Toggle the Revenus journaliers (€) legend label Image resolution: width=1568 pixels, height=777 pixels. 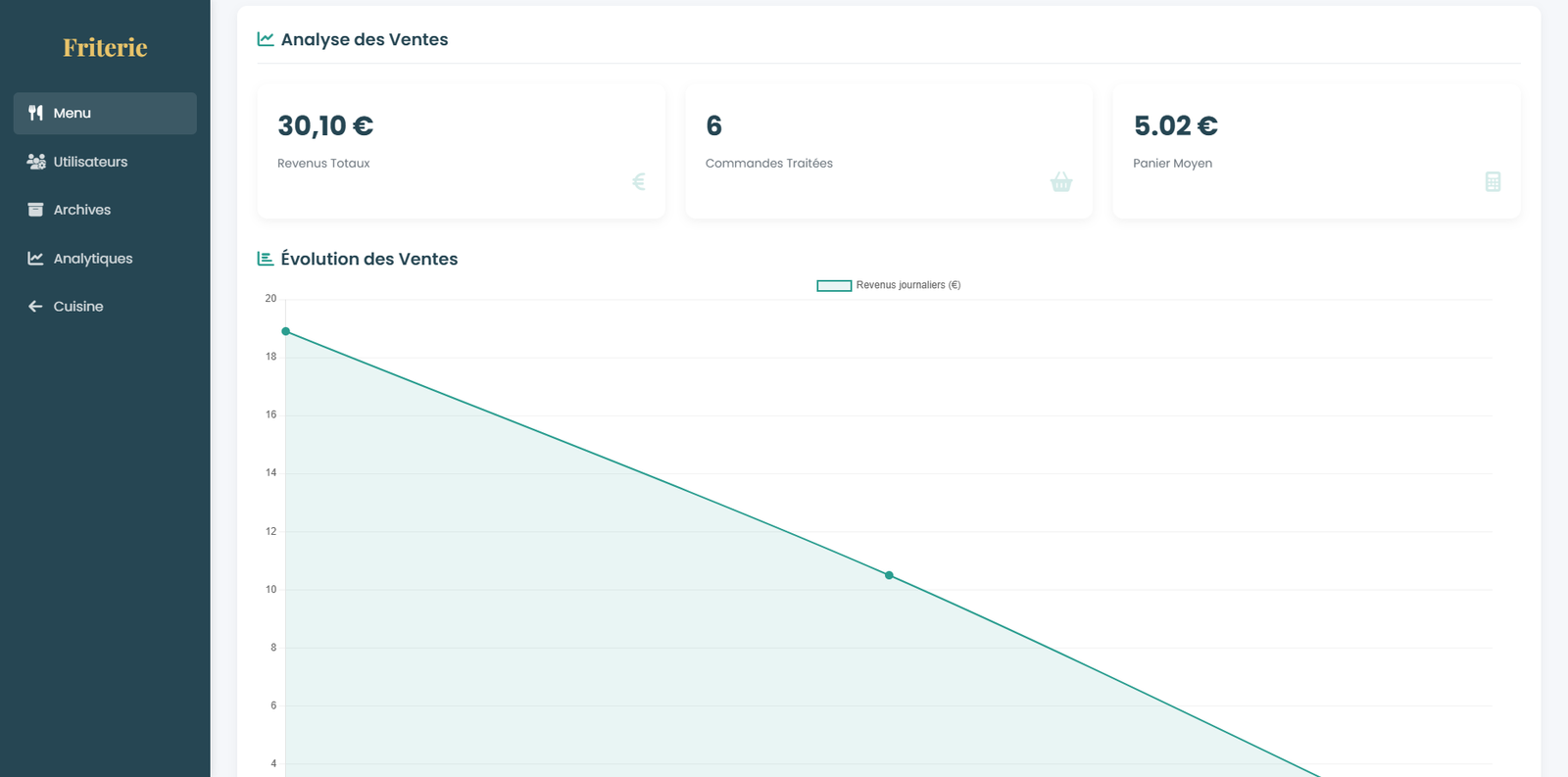click(908, 285)
